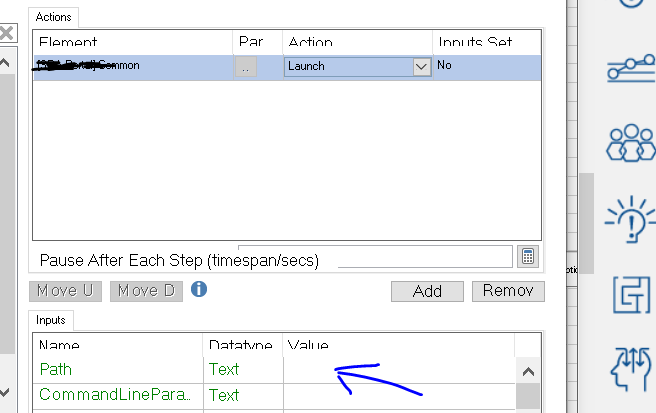Viewport: 656px width, 413px height.
Task: Click the maze icon in sidebar
Action: coord(632,295)
